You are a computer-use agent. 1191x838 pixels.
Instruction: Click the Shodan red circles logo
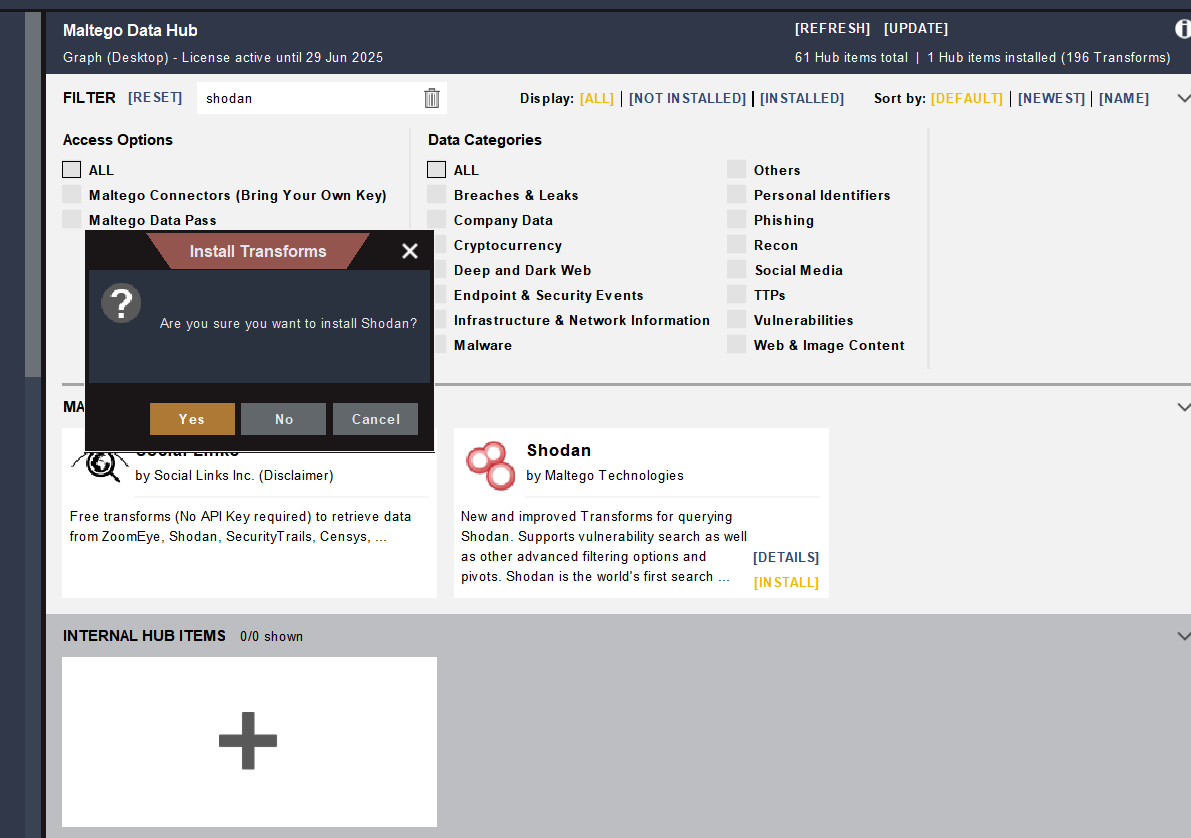tap(490, 466)
